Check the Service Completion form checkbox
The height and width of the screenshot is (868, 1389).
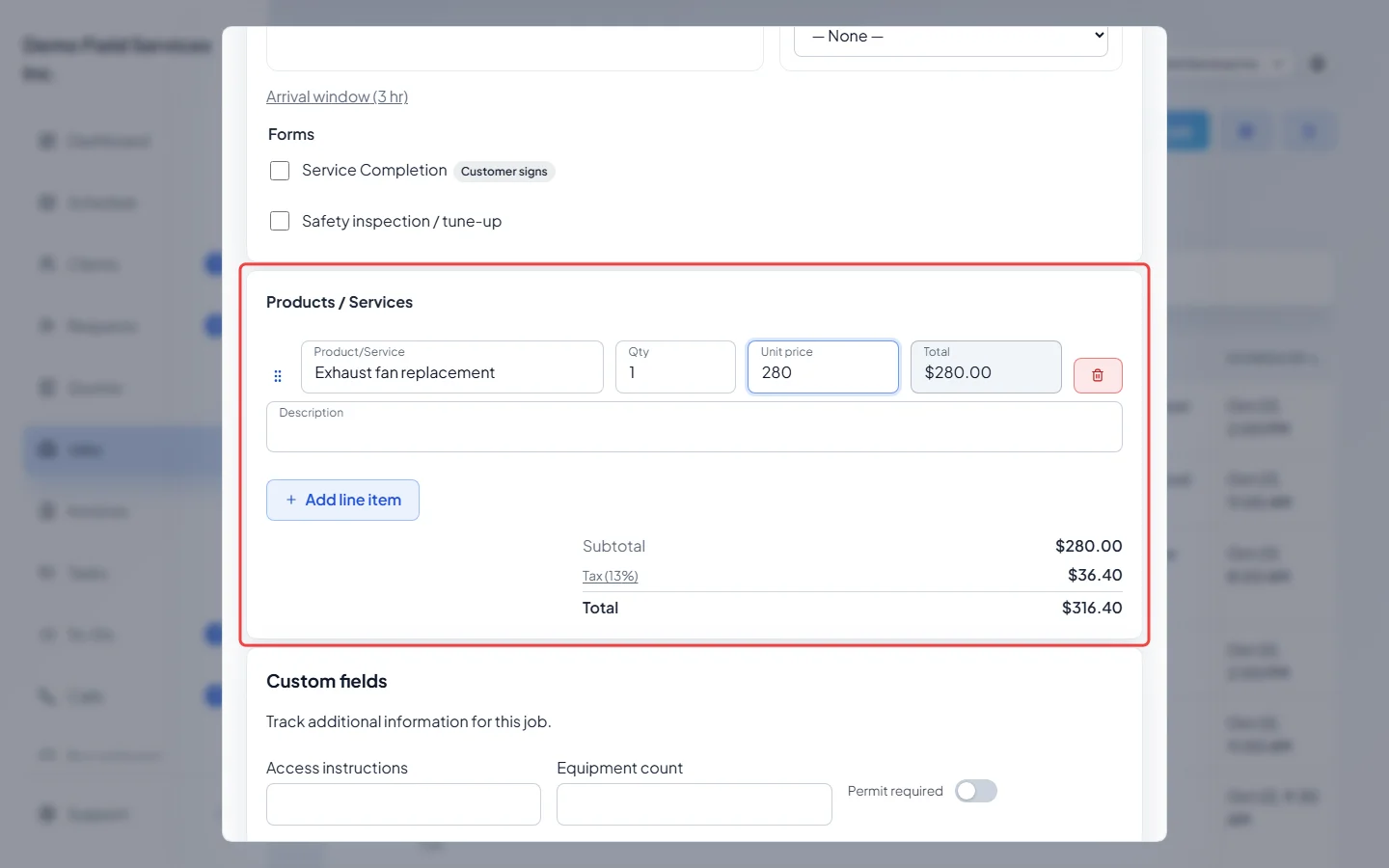point(280,171)
